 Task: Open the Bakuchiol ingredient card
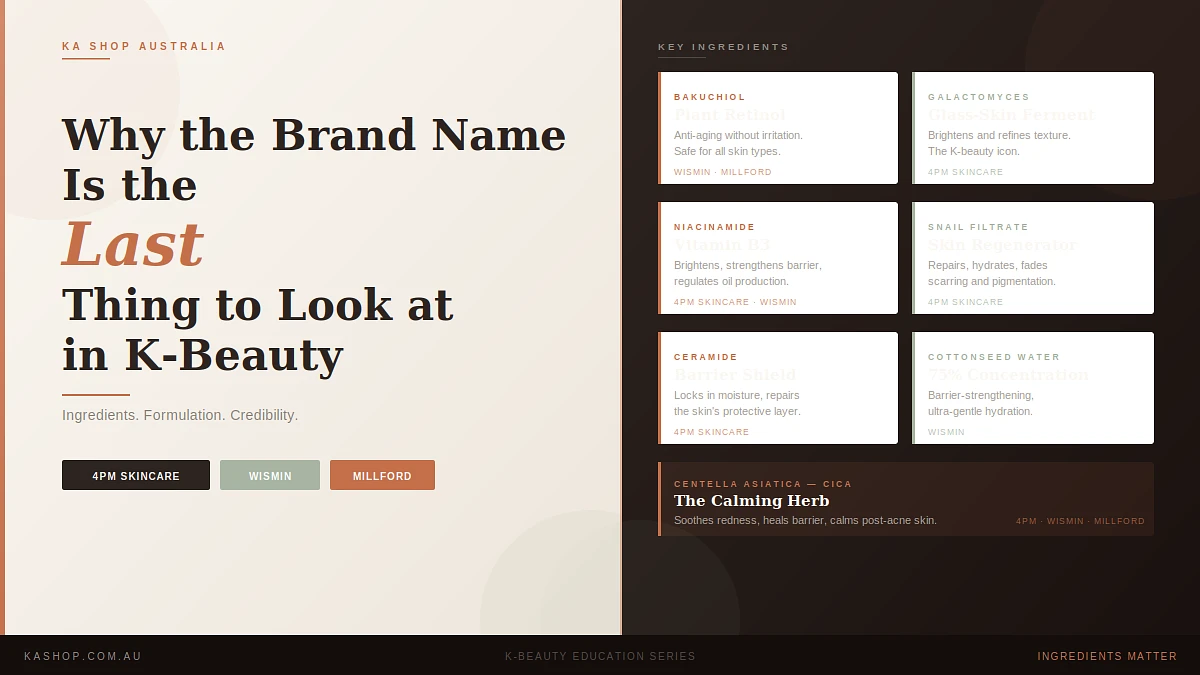coord(778,128)
